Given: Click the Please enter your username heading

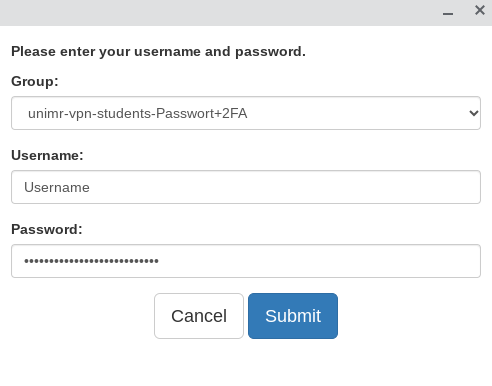Looking at the screenshot, I should click(158, 52).
